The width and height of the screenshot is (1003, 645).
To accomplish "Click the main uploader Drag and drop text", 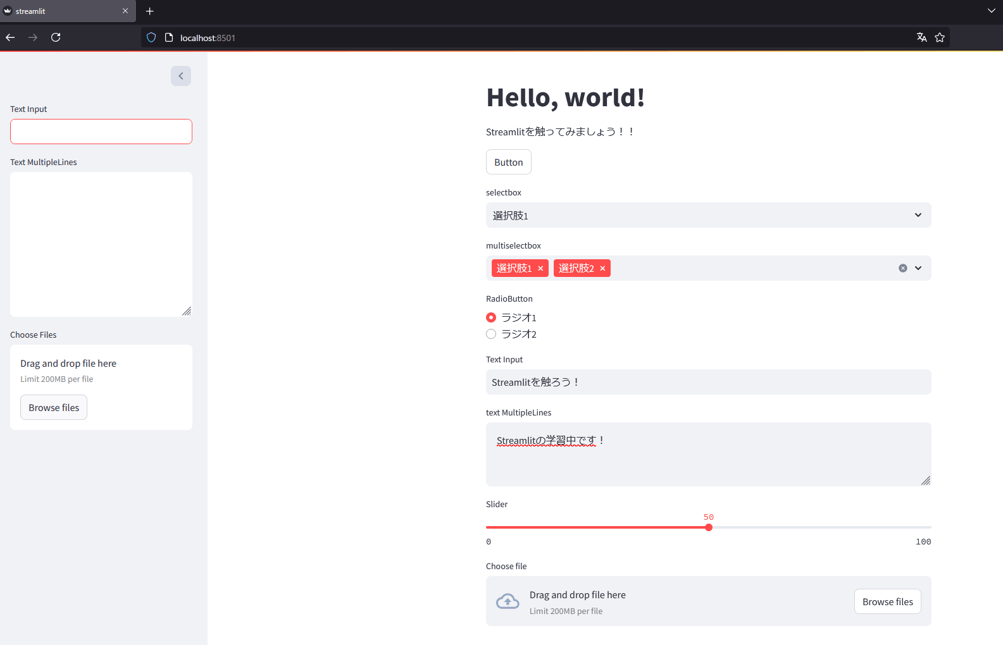I will pos(578,595).
